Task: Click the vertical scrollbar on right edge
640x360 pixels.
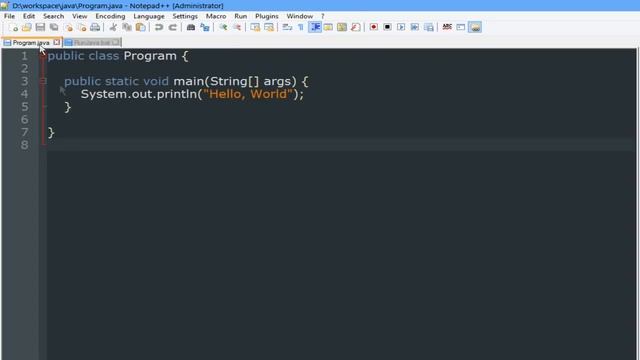Action: (x=638, y=204)
